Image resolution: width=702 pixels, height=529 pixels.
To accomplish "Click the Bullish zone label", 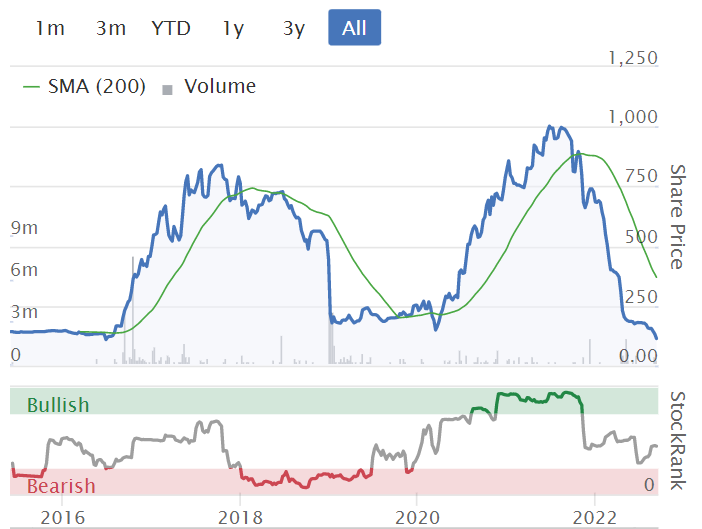I will tap(58, 405).
